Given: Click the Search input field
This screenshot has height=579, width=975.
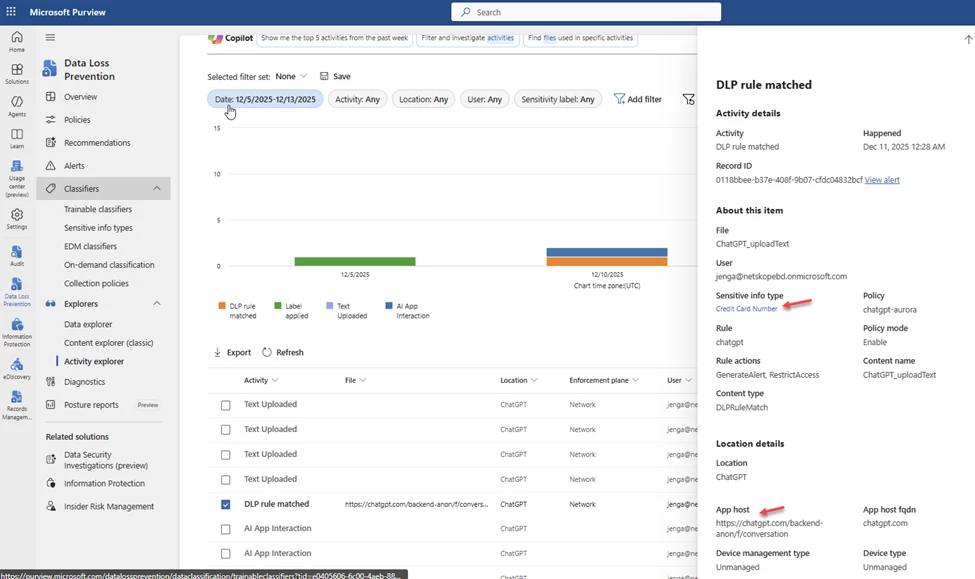Looking at the screenshot, I should (586, 12).
